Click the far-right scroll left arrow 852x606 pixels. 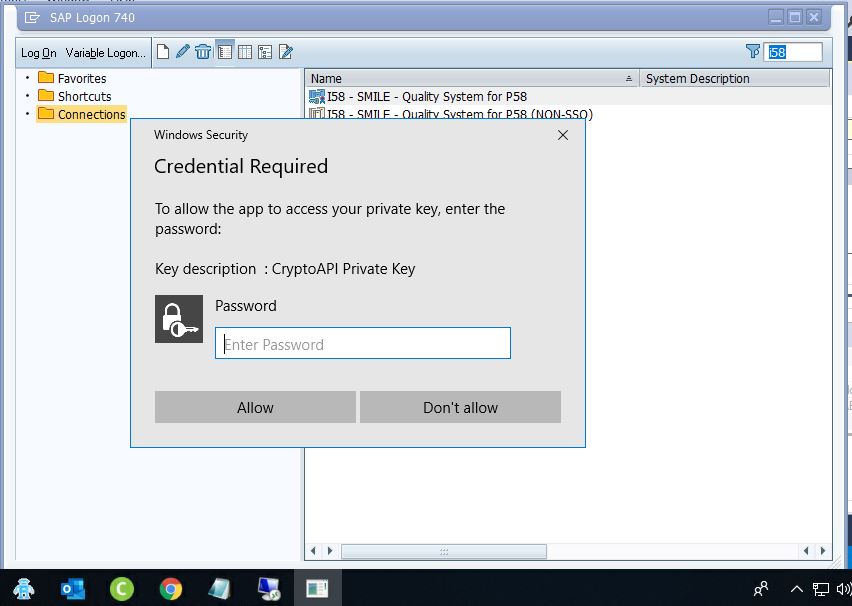click(806, 551)
